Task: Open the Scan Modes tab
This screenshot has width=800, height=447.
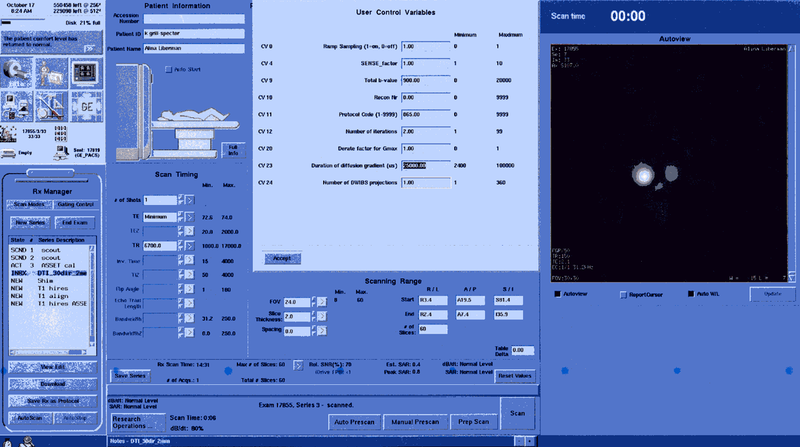Action: (30, 204)
